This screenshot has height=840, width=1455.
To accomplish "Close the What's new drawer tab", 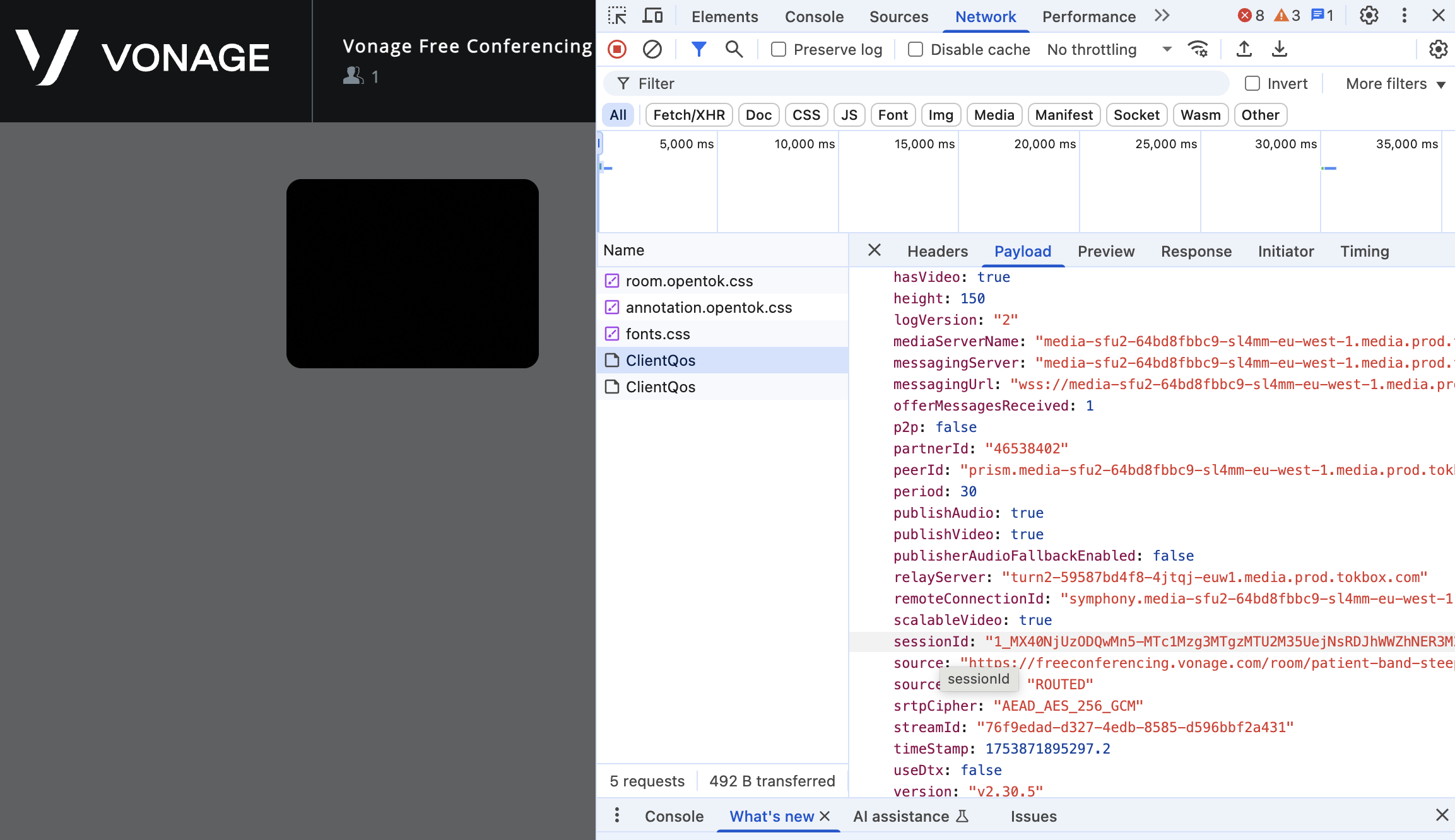I will click(x=825, y=816).
